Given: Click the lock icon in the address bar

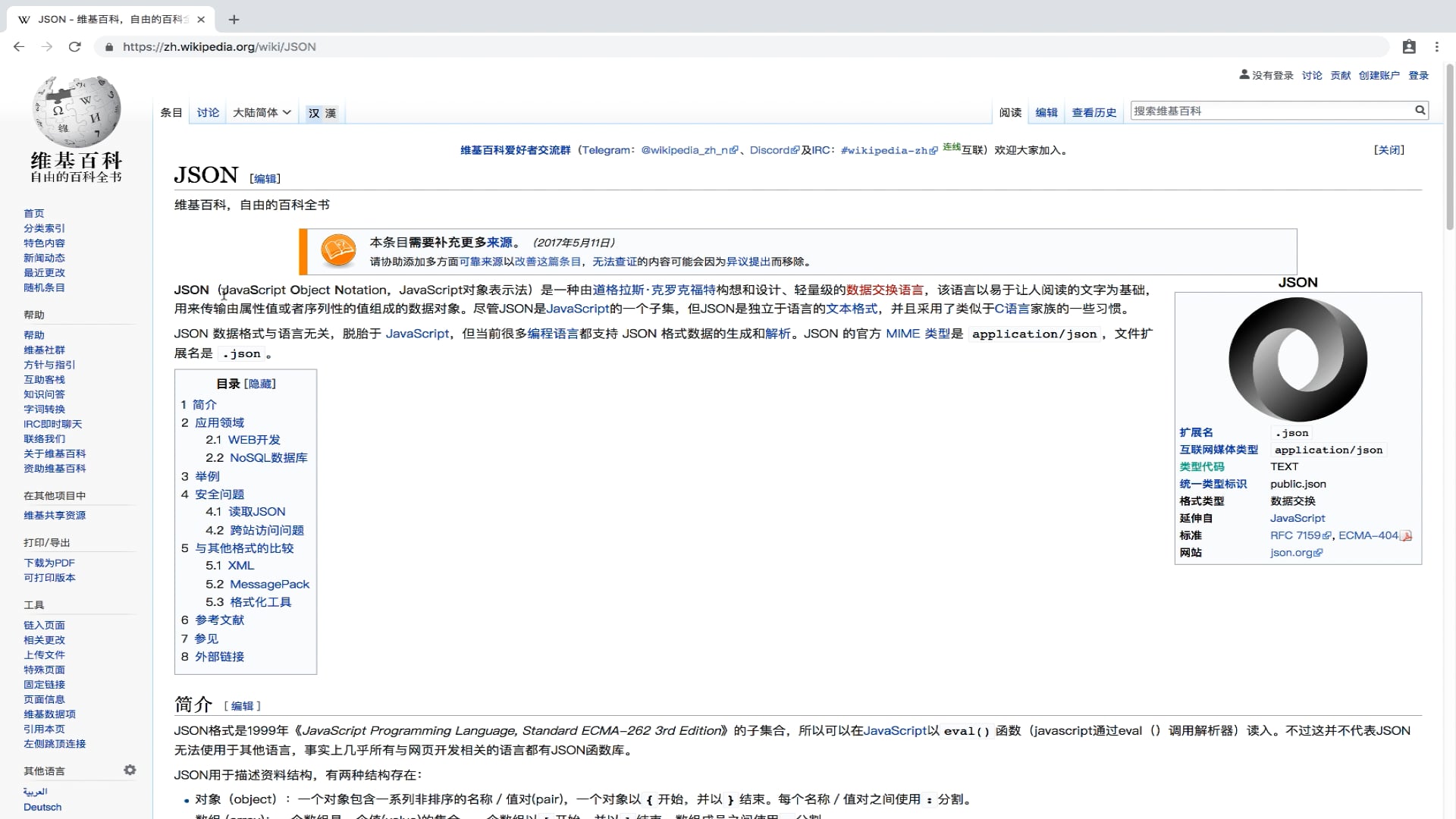Looking at the screenshot, I should [x=108, y=47].
